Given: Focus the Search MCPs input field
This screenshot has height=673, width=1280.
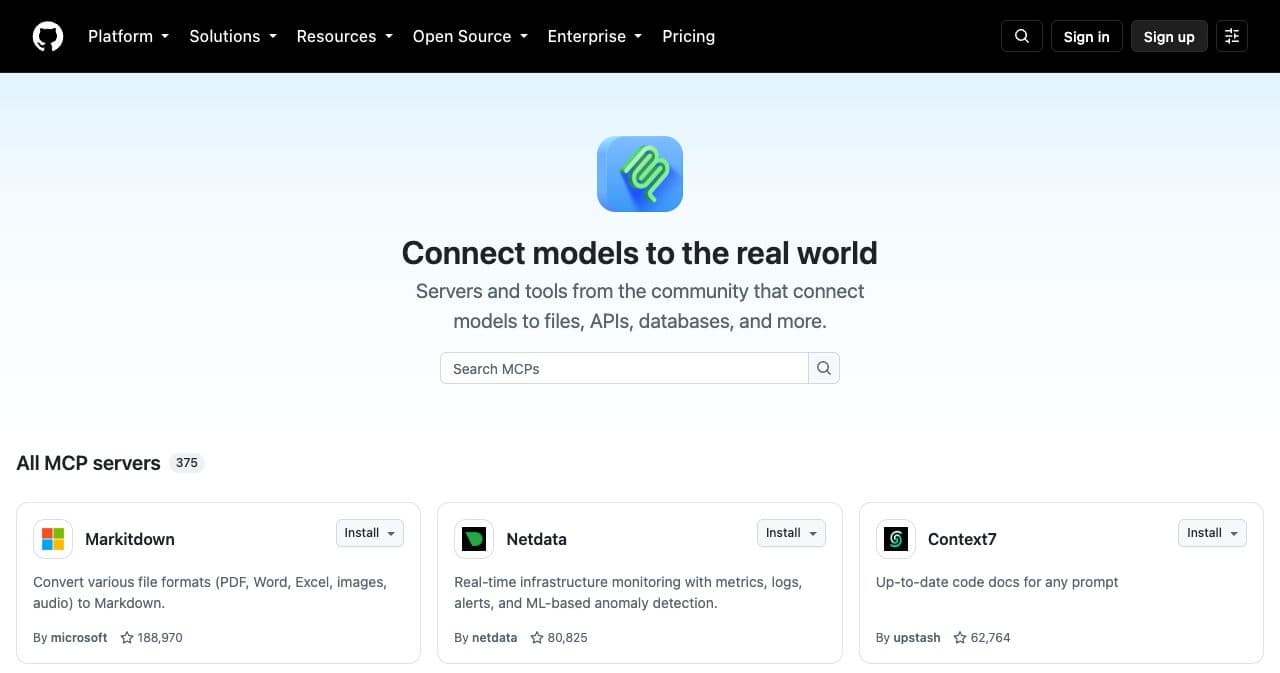Looking at the screenshot, I should [x=624, y=368].
